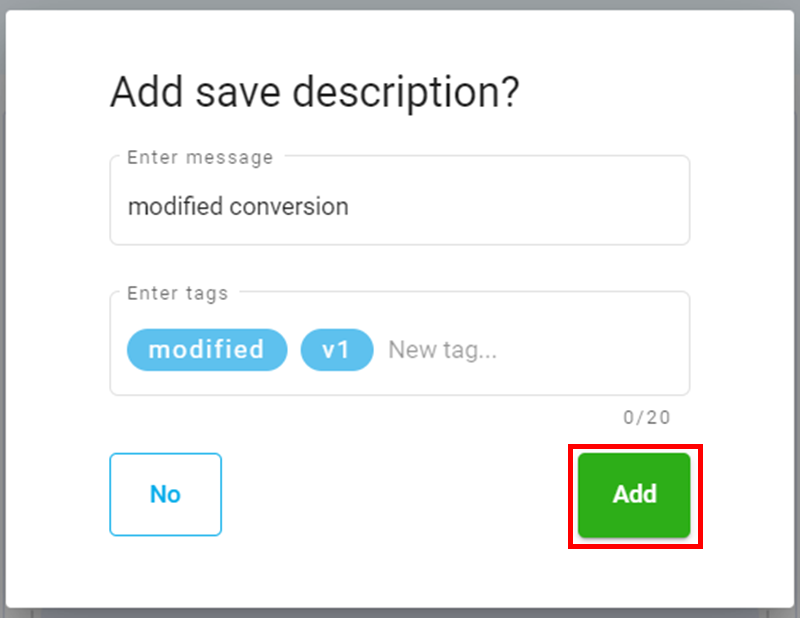Click blank dialog area between No and Add
The height and width of the screenshot is (618, 800).
[x=400, y=495]
